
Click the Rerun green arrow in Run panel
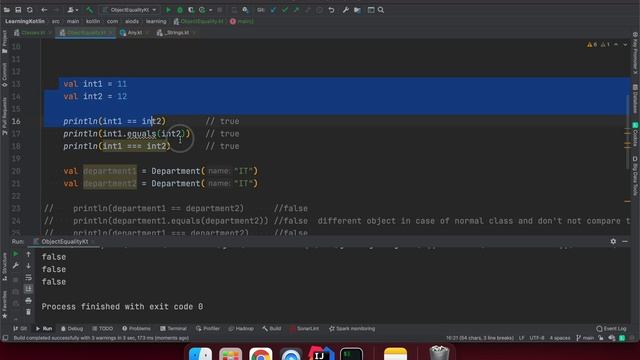16,254
